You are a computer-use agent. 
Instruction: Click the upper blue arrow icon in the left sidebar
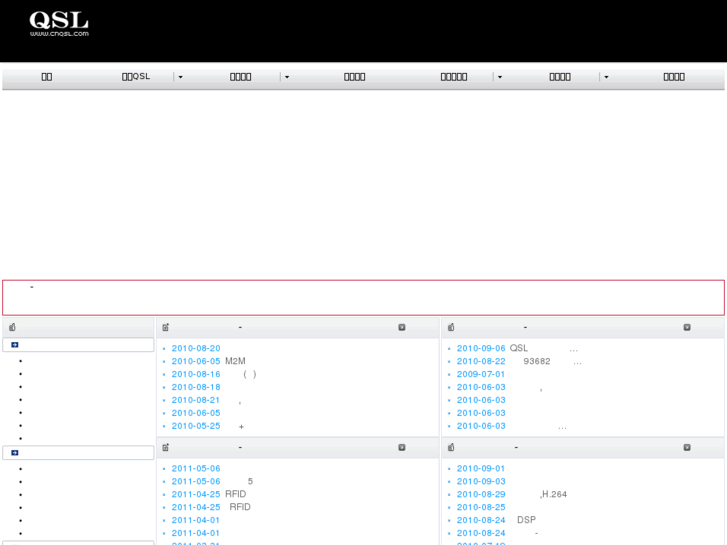[x=15, y=345]
